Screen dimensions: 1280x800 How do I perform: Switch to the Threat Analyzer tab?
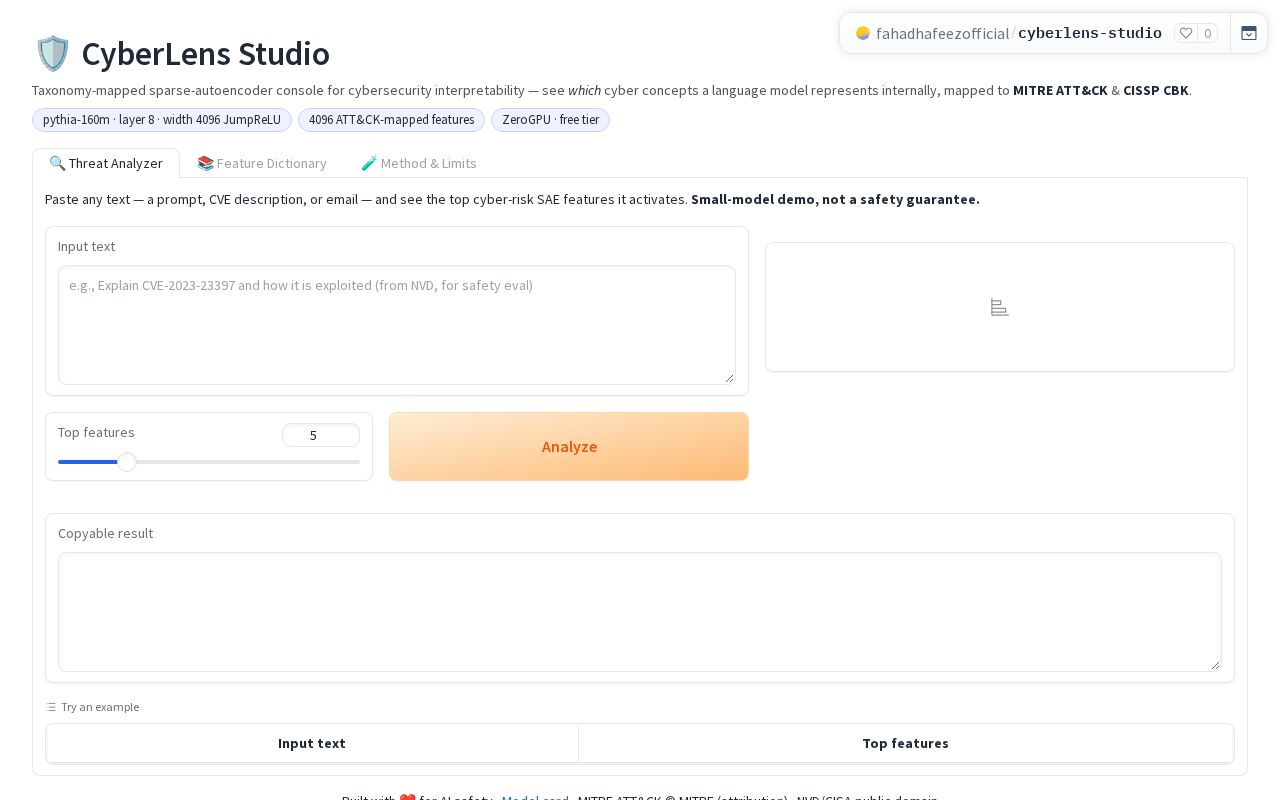point(106,163)
